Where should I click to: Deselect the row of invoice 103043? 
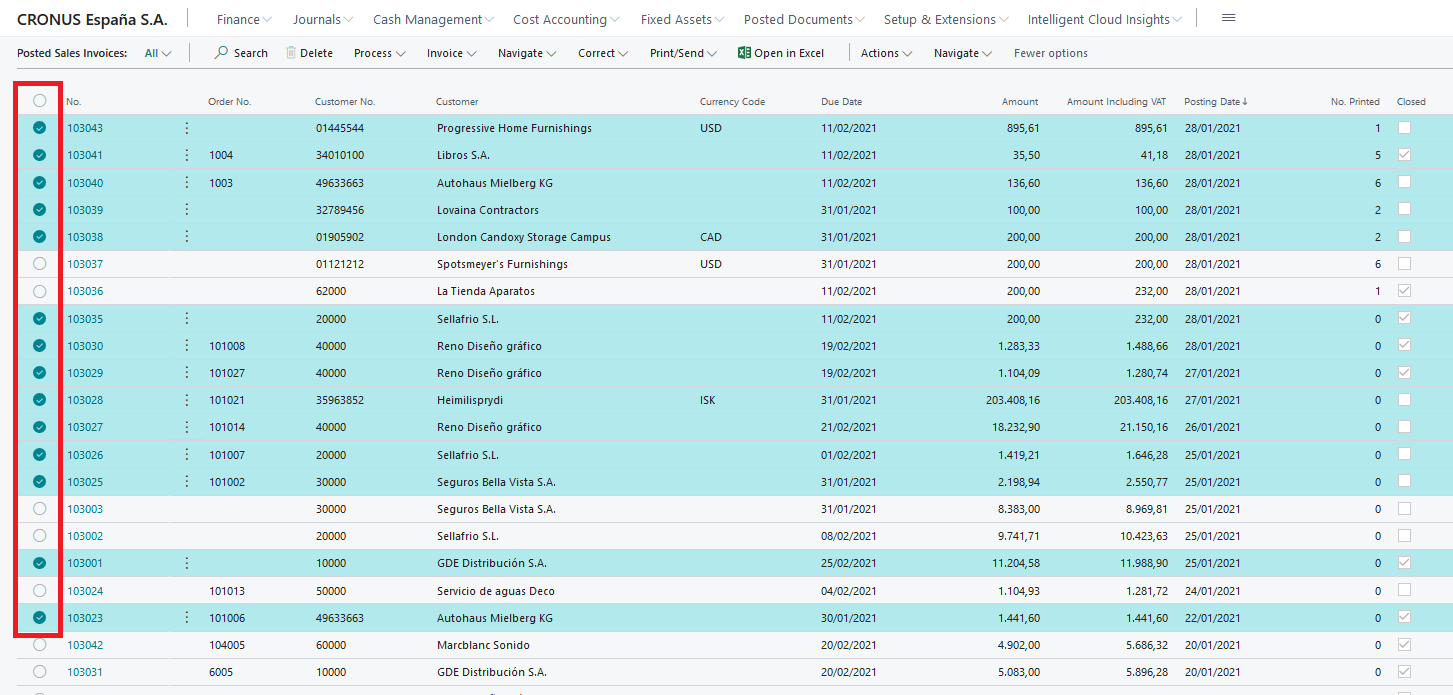point(40,128)
